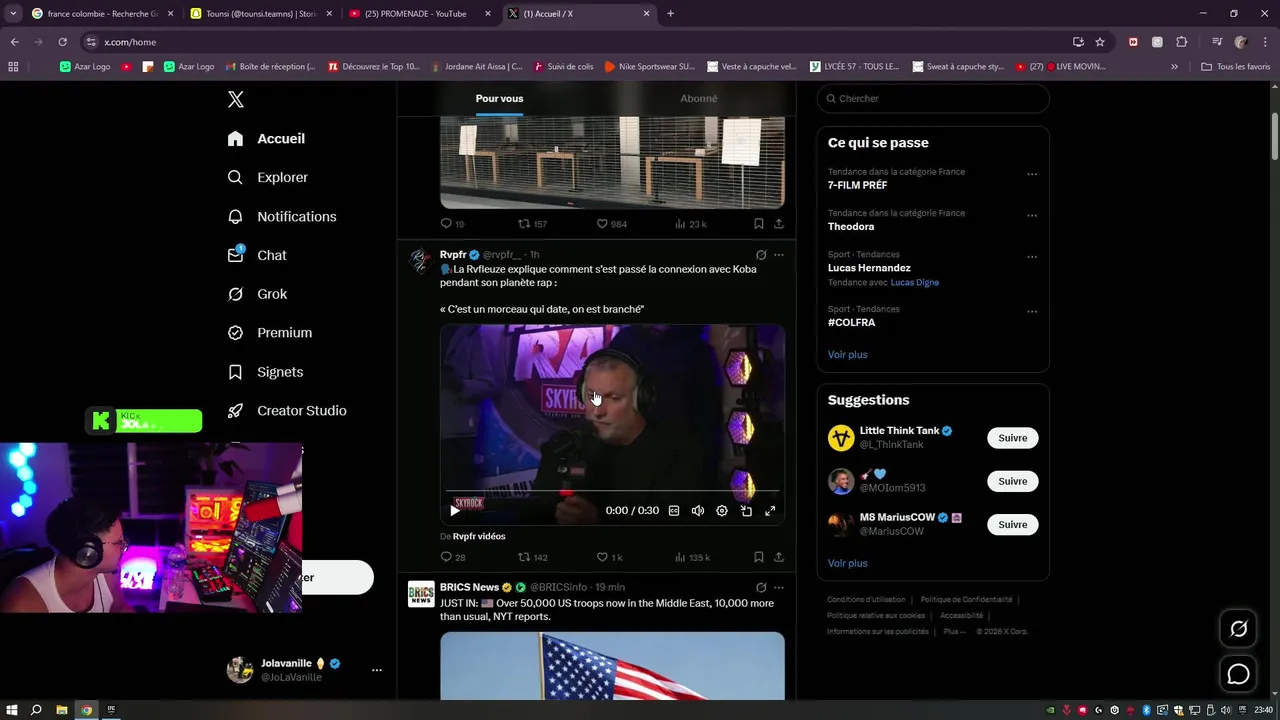This screenshot has width=1280, height=720.
Task: Switch to PROMENADE YouTube tab
Action: coord(418,14)
